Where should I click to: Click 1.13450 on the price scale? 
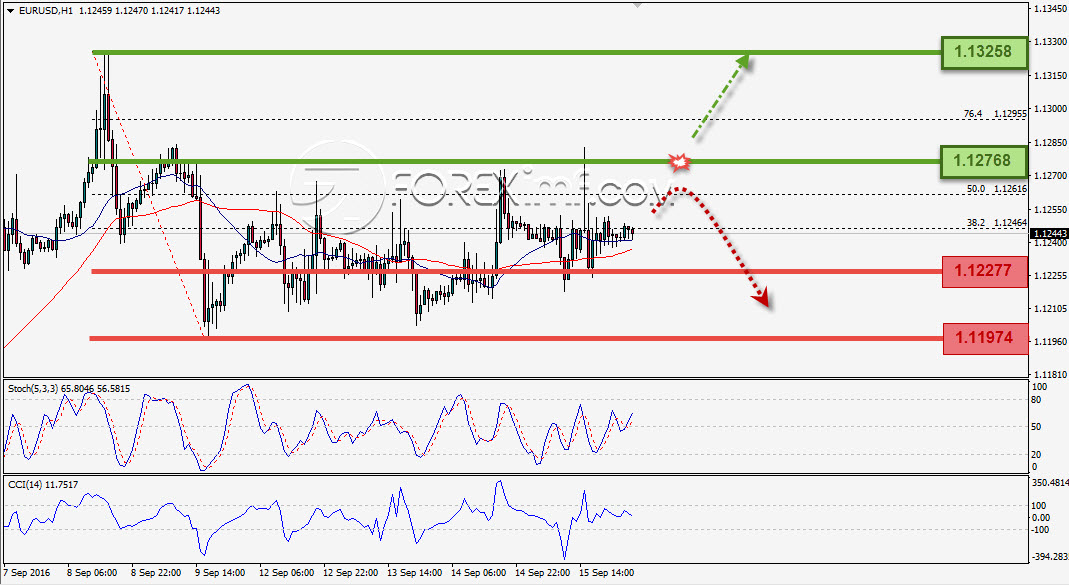click(1050, 9)
